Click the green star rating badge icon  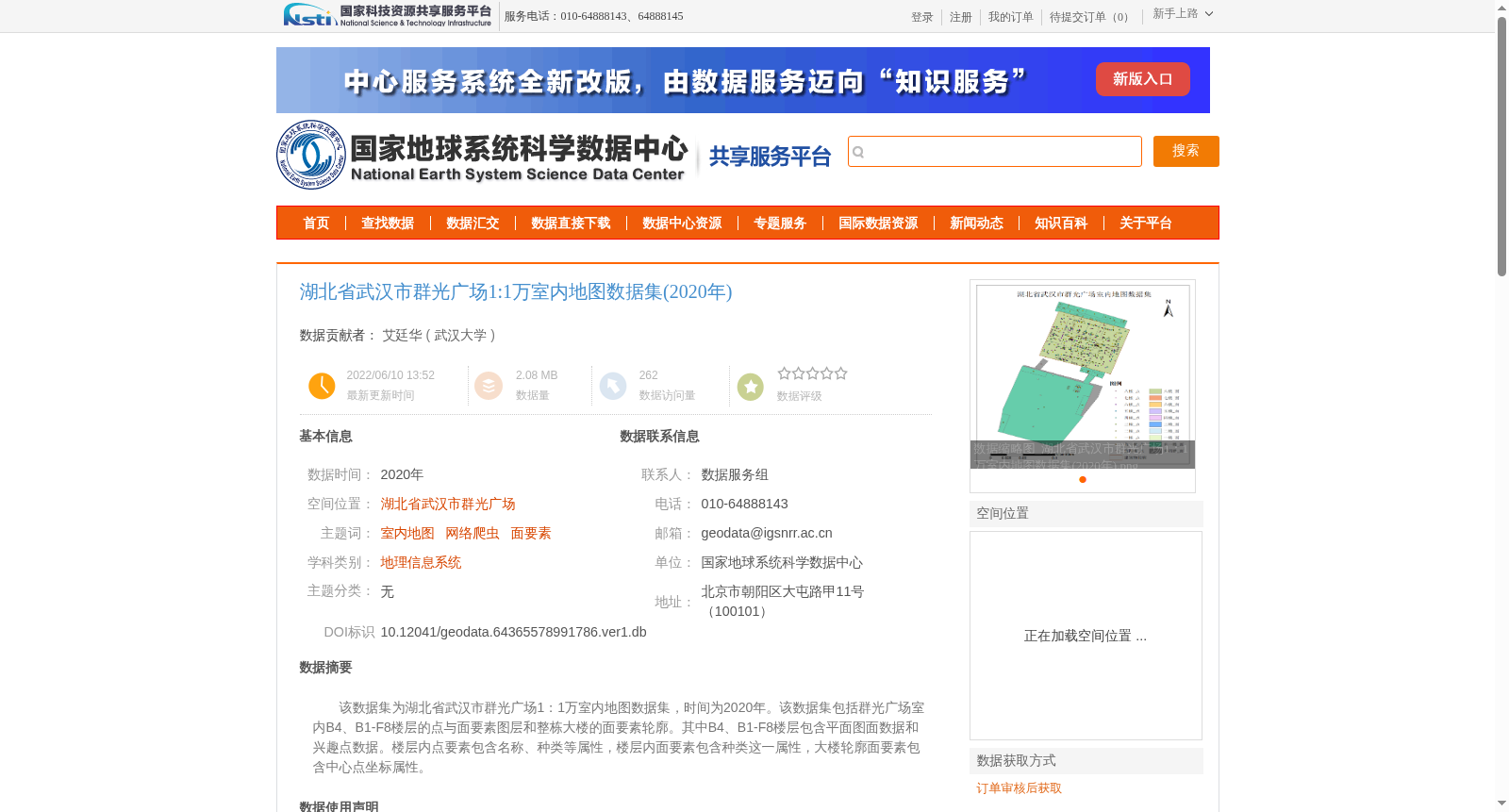(751, 387)
